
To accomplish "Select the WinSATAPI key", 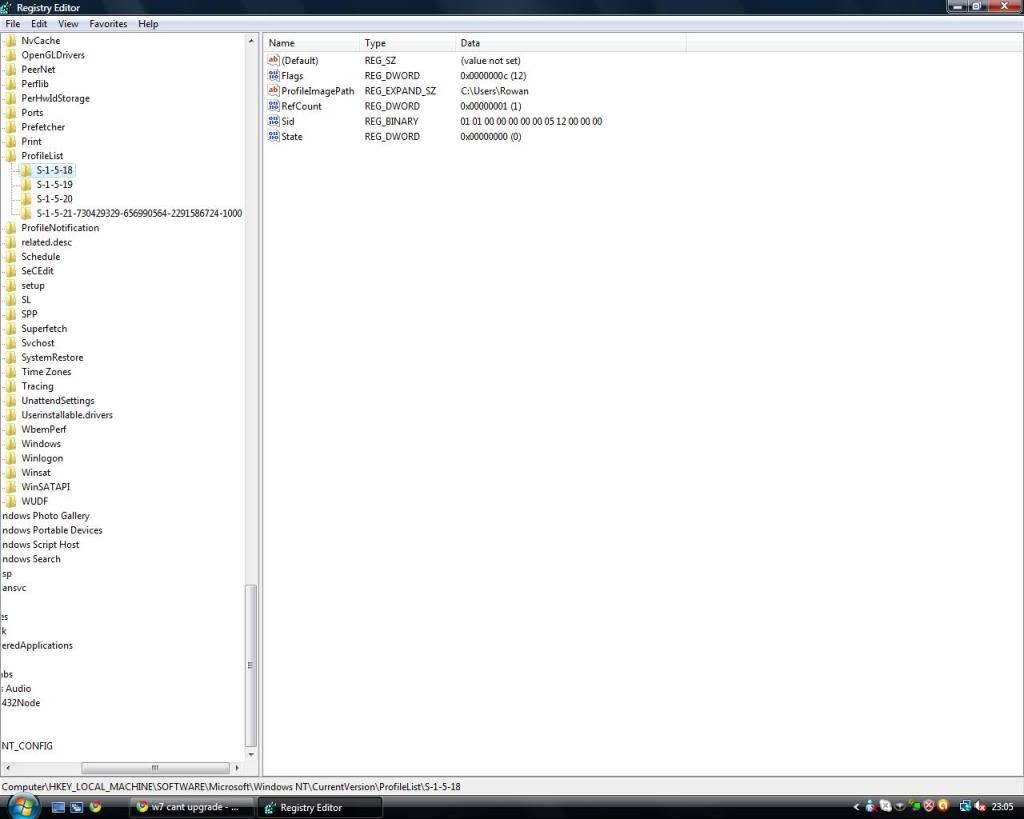I will pos(46,487).
